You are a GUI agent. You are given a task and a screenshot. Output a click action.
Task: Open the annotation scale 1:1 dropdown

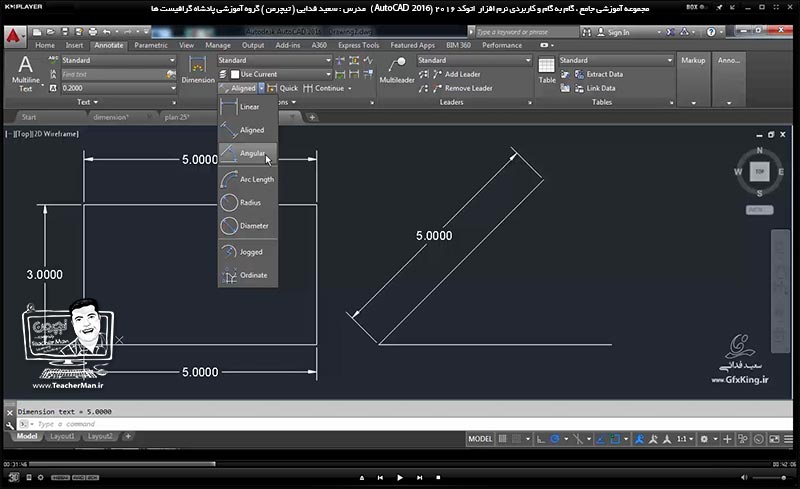coord(685,439)
